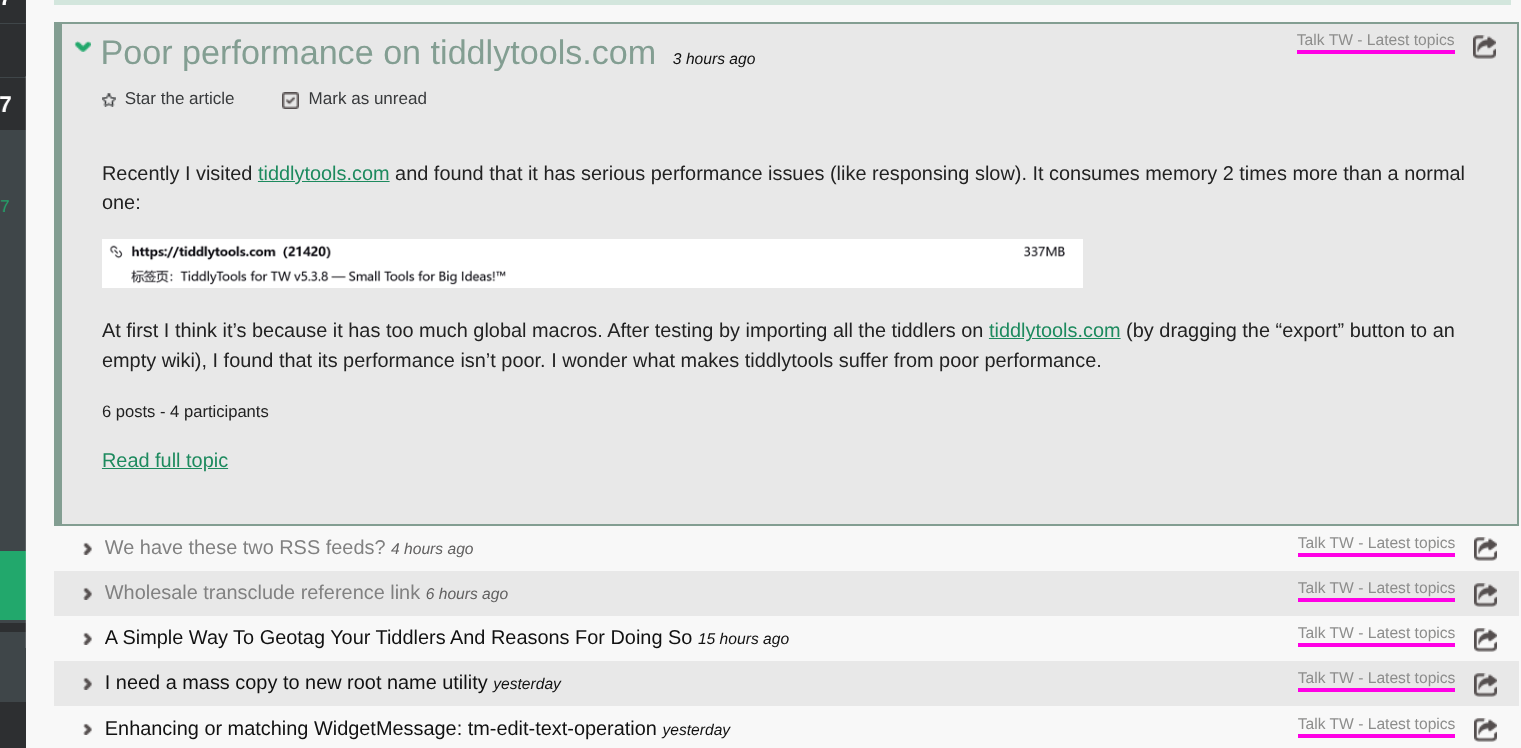Screen dimensions: 1521x748
Task: Click share icon for Poor performance article
Action: point(1485,47)
